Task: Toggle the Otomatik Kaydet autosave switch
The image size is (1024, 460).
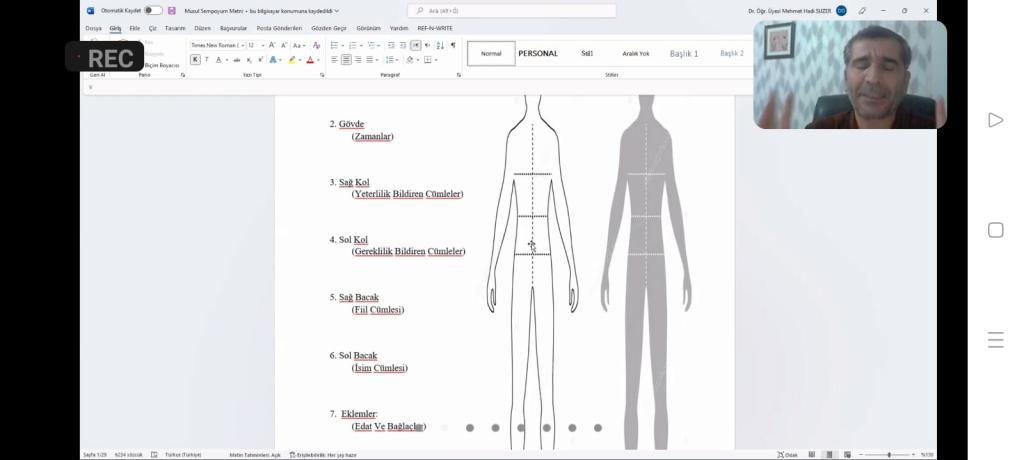Action: 153,11
